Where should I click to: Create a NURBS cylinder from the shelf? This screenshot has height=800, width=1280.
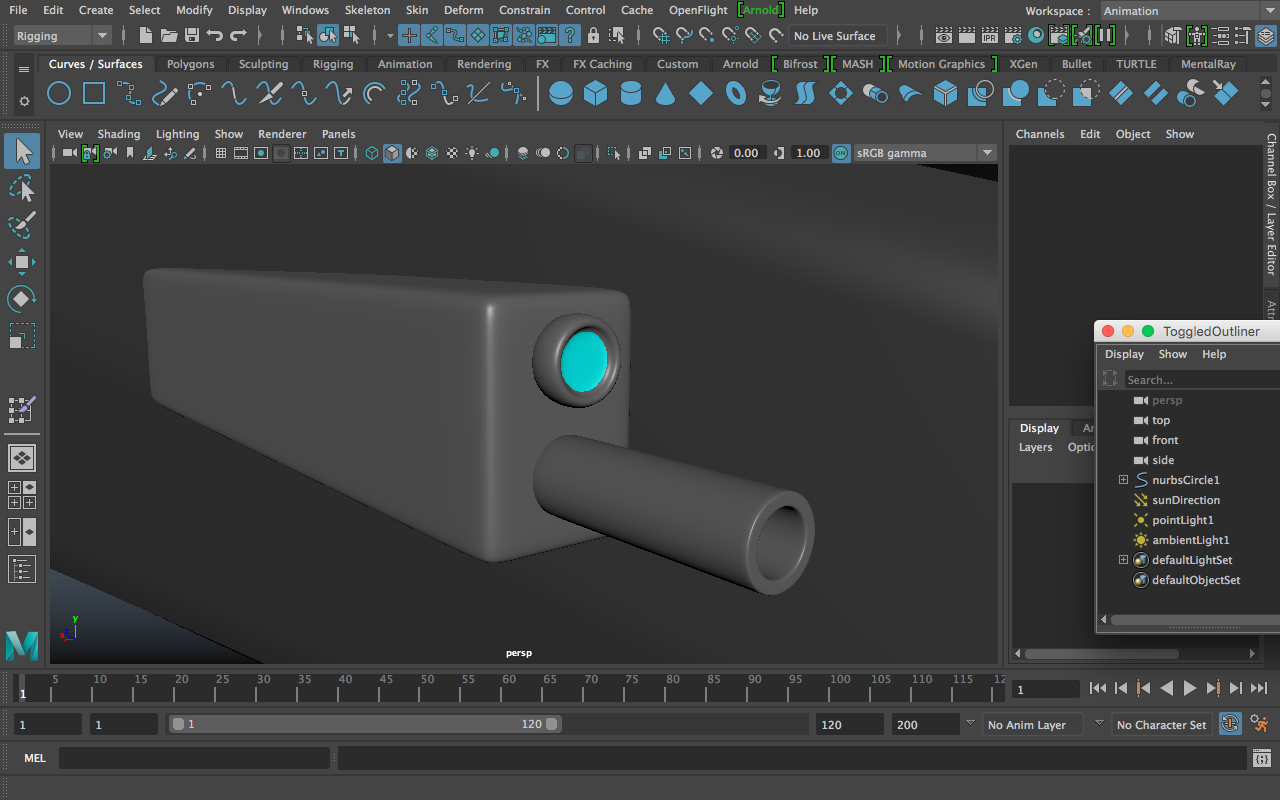pos(631,94)
